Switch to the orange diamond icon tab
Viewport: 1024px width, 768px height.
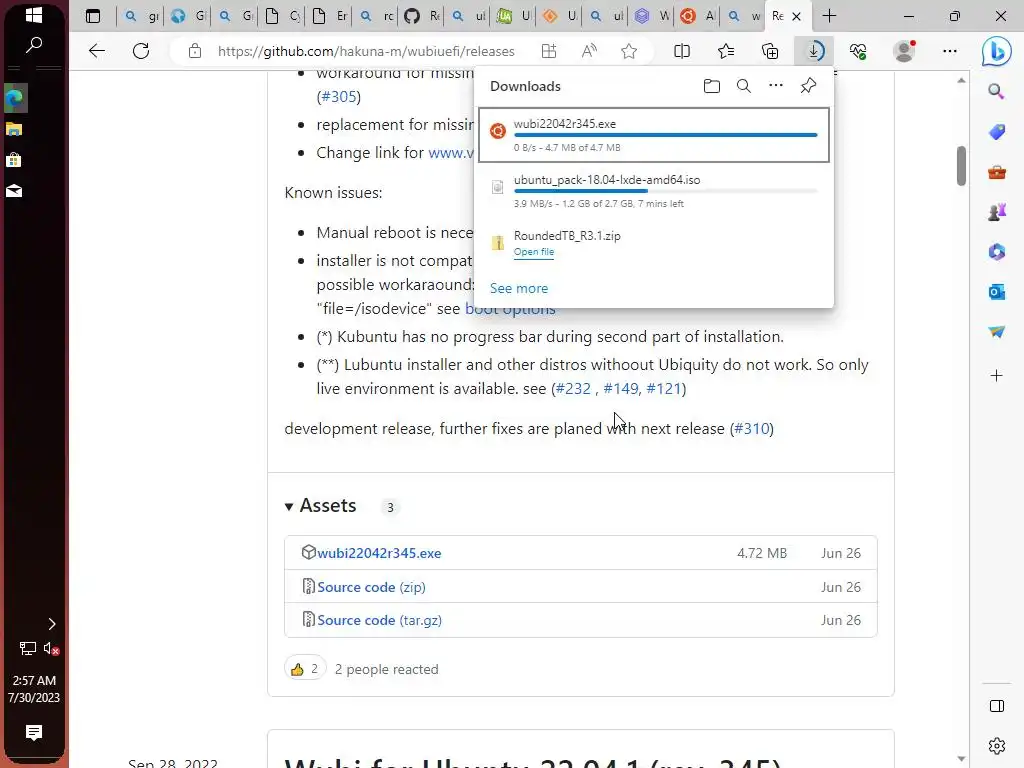coord(559,16)
